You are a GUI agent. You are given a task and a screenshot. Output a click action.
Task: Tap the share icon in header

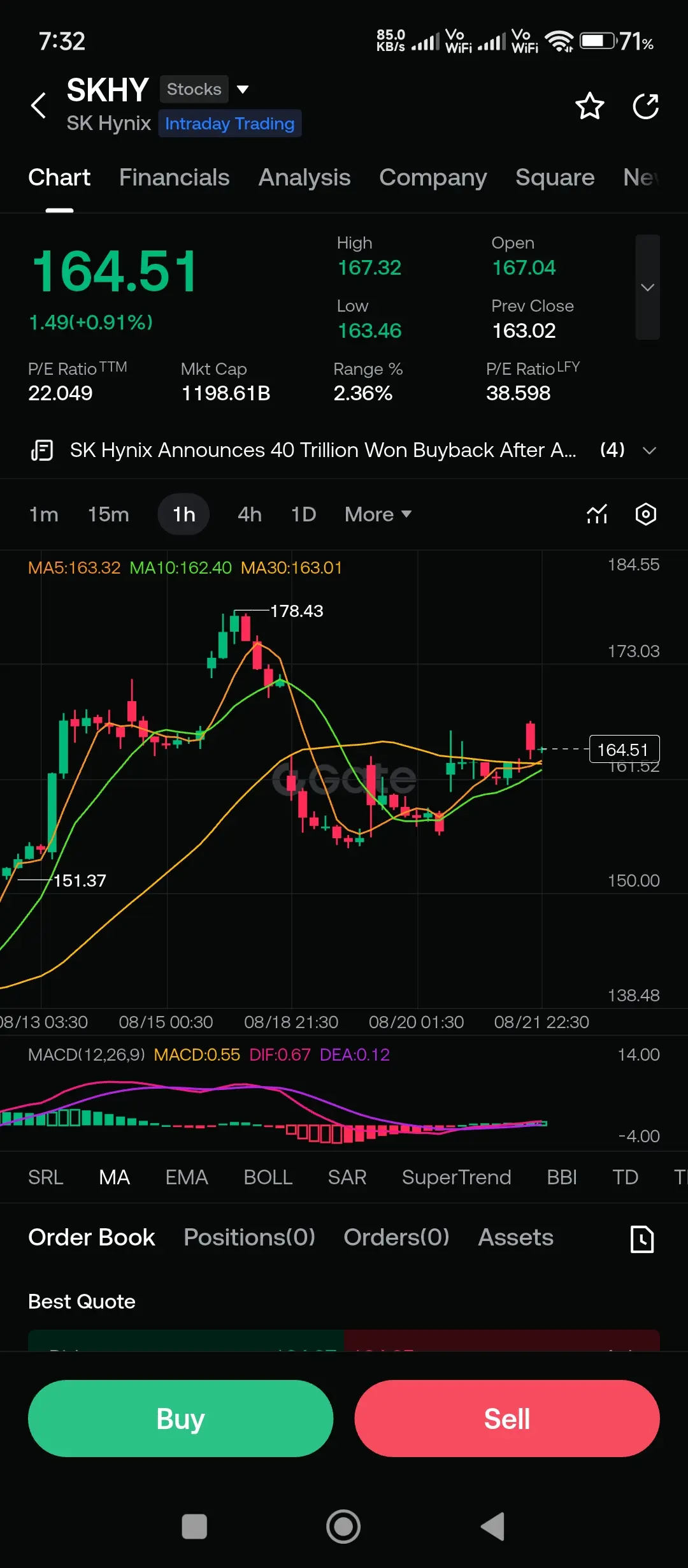click(x=645, y=106)
